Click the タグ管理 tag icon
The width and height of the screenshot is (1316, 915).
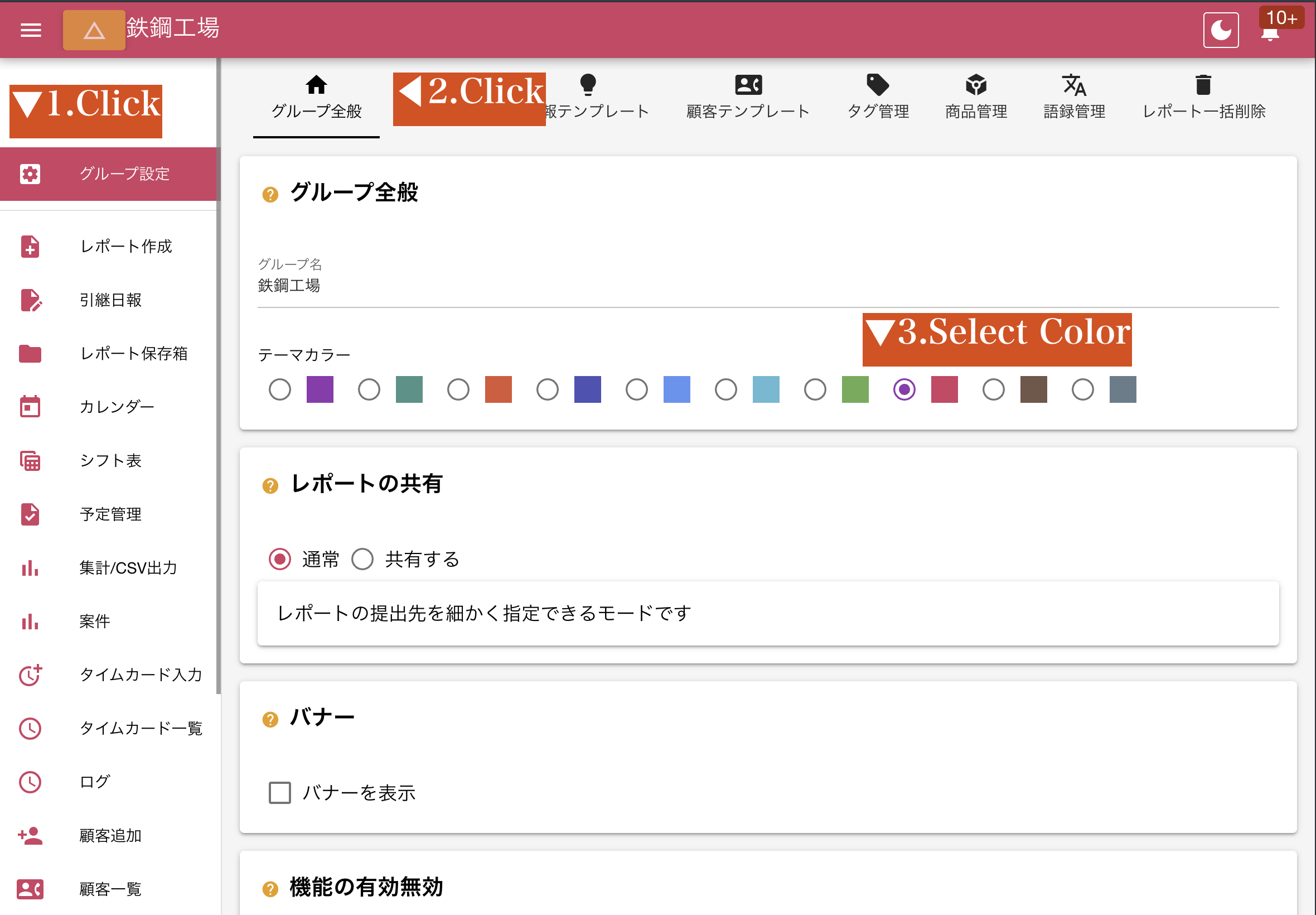877,85
